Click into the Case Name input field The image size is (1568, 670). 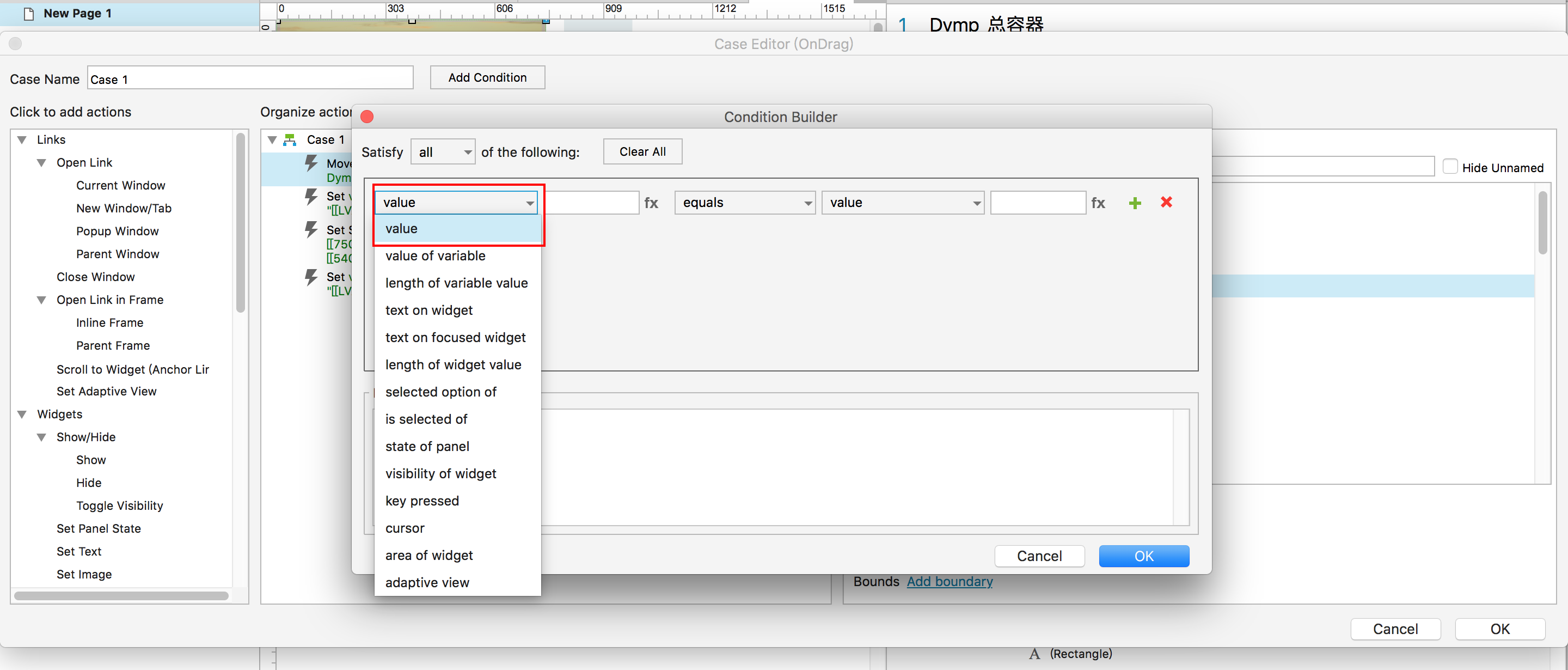[249, 78]
